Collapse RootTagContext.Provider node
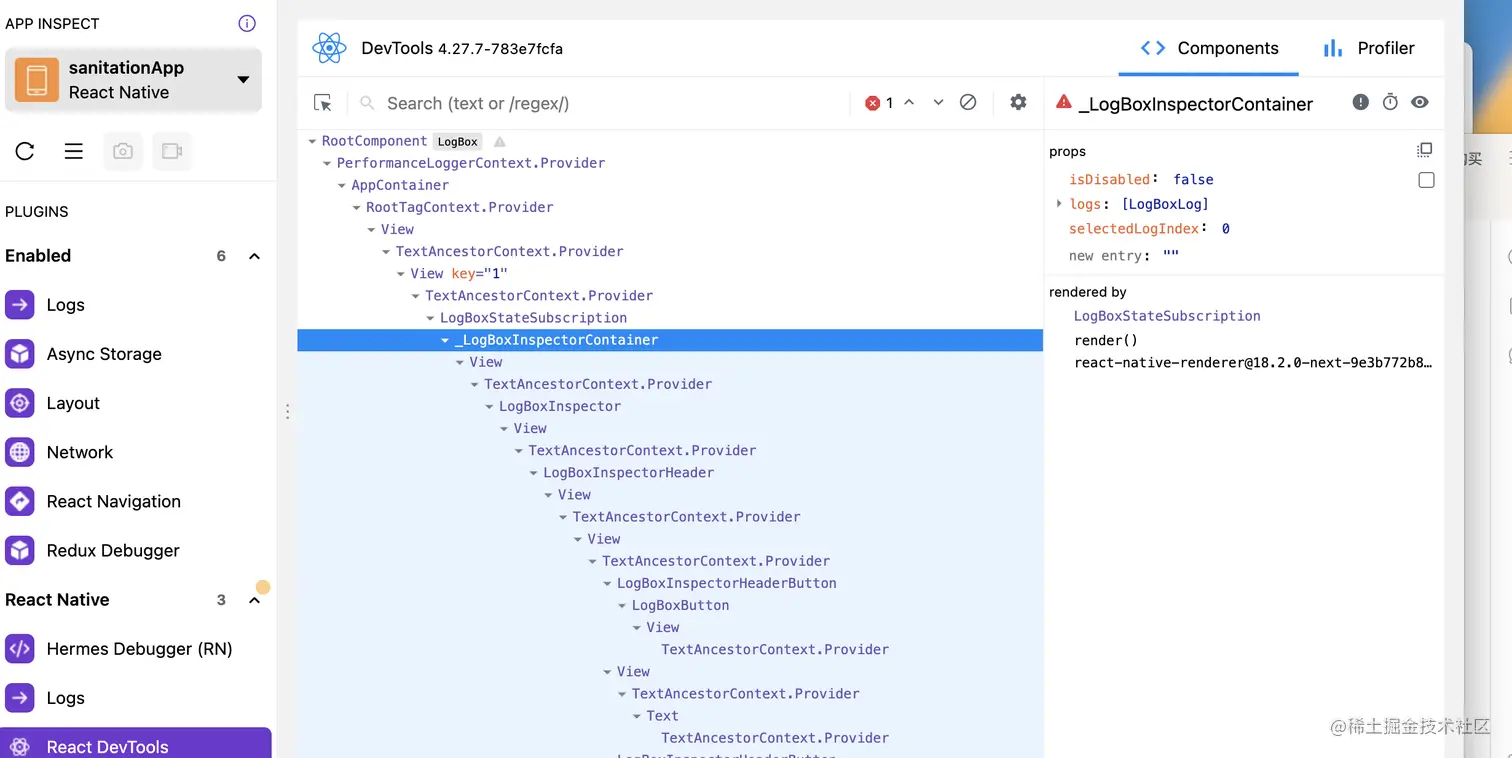Image resolution: width=1512 pixels, height=758 pixels. click(357, 207)
